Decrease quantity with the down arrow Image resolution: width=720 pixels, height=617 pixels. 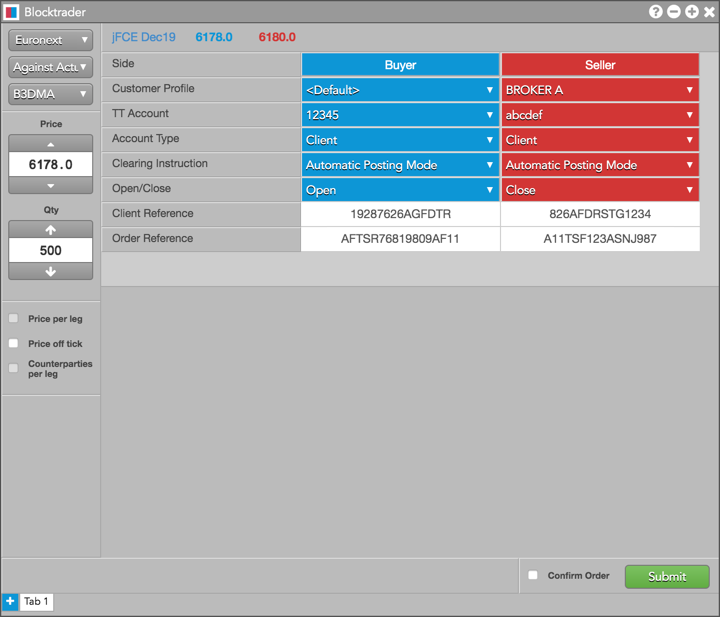pyautogui.click(x=51, y=271)
